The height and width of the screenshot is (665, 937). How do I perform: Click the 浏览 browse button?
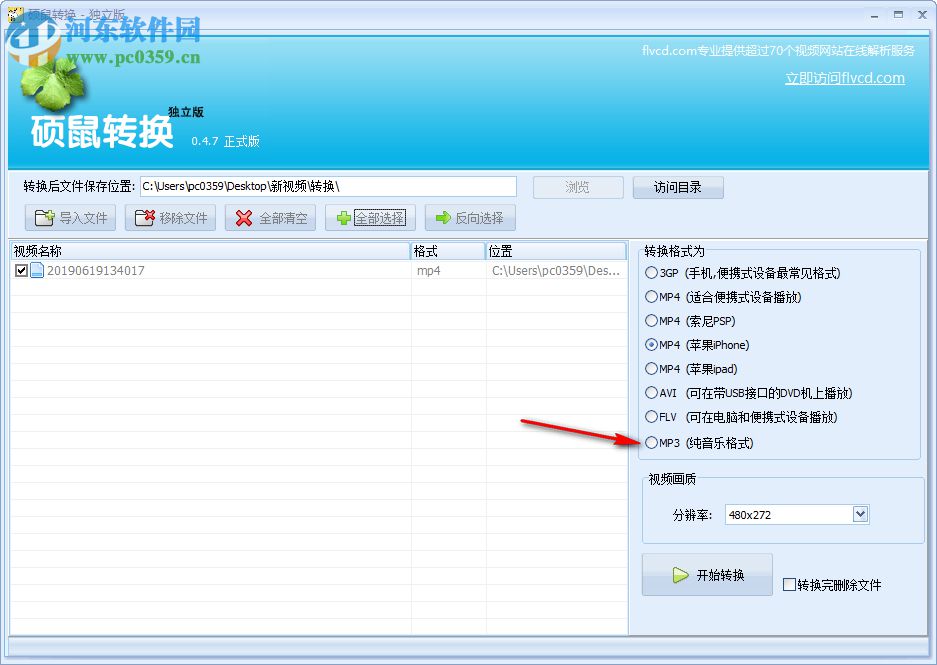click(577, 186)
